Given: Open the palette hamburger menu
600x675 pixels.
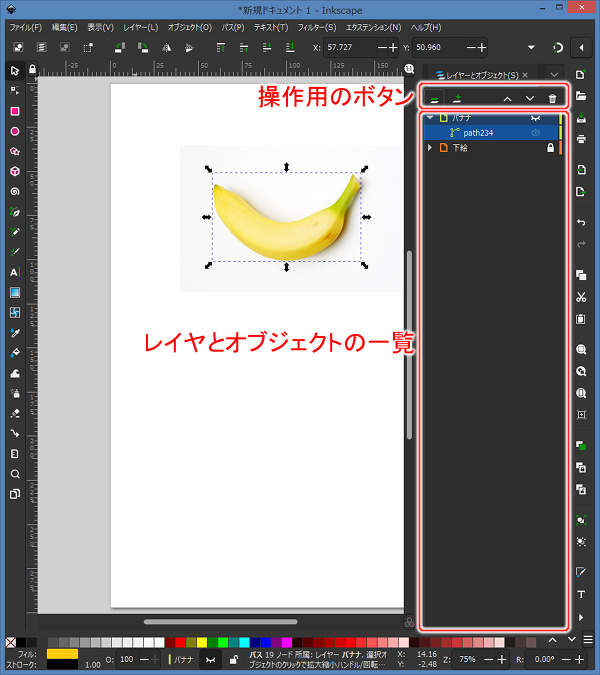Looking at the screenshot, I should (x=588, y=640).
